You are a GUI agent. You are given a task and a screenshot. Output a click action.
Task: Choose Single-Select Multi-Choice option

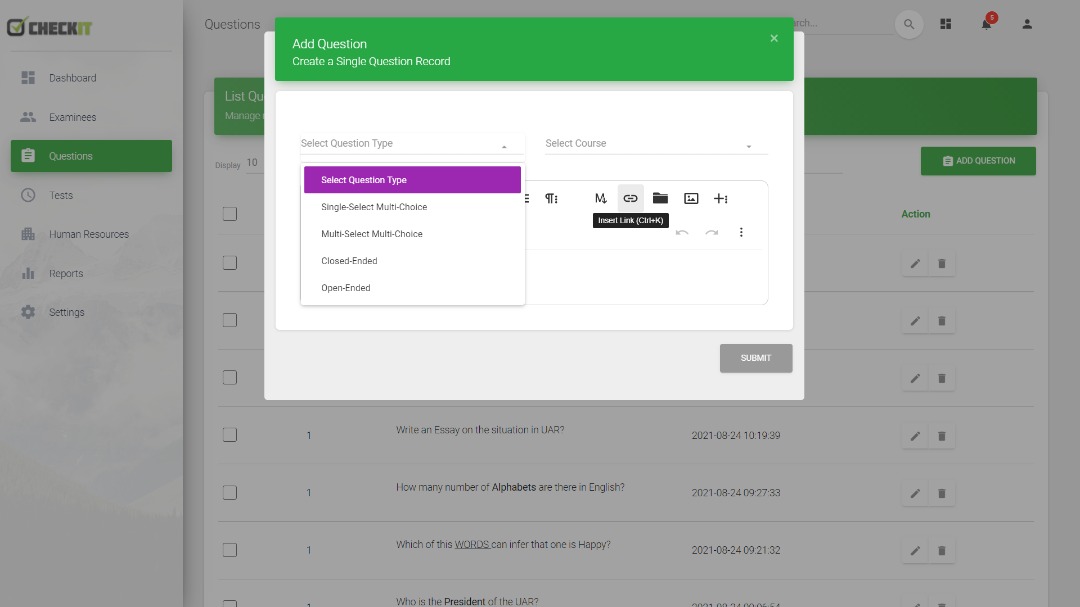412,207
